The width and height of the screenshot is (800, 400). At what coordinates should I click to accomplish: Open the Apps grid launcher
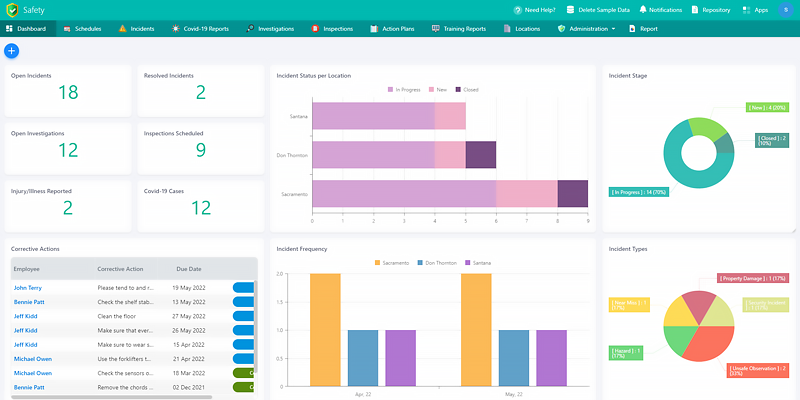746,9
